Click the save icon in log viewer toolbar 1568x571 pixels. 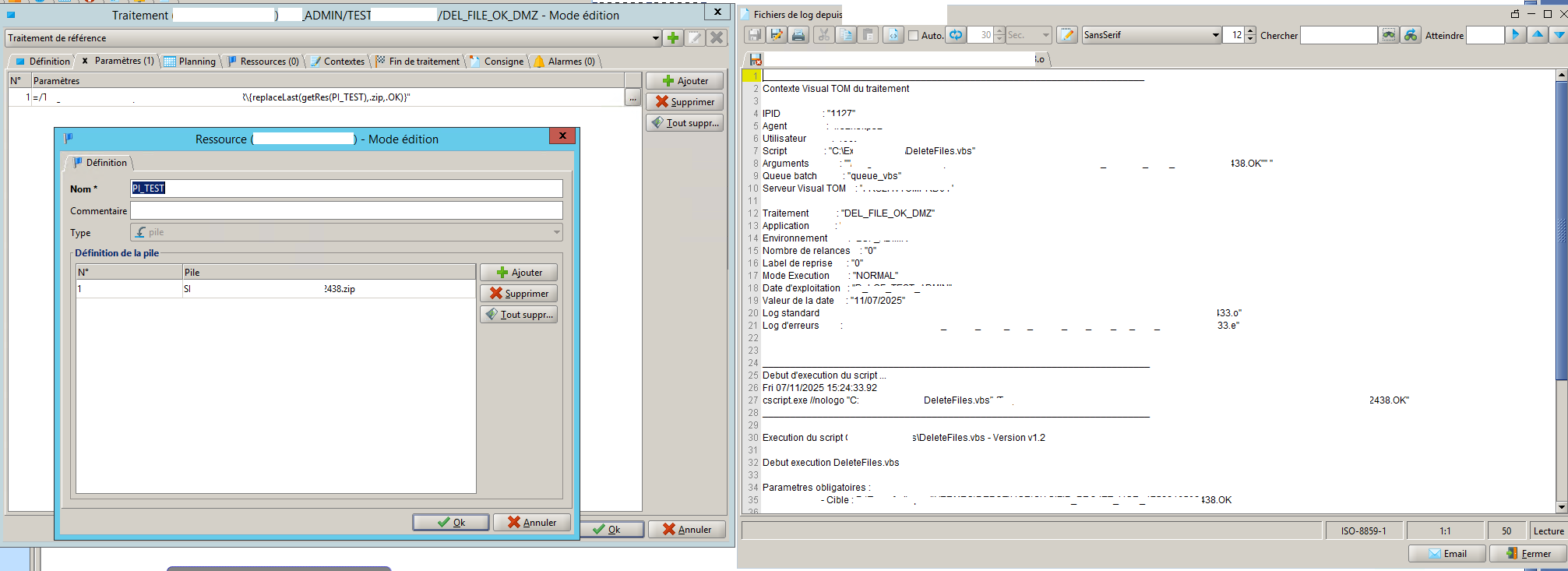(754, 35)
